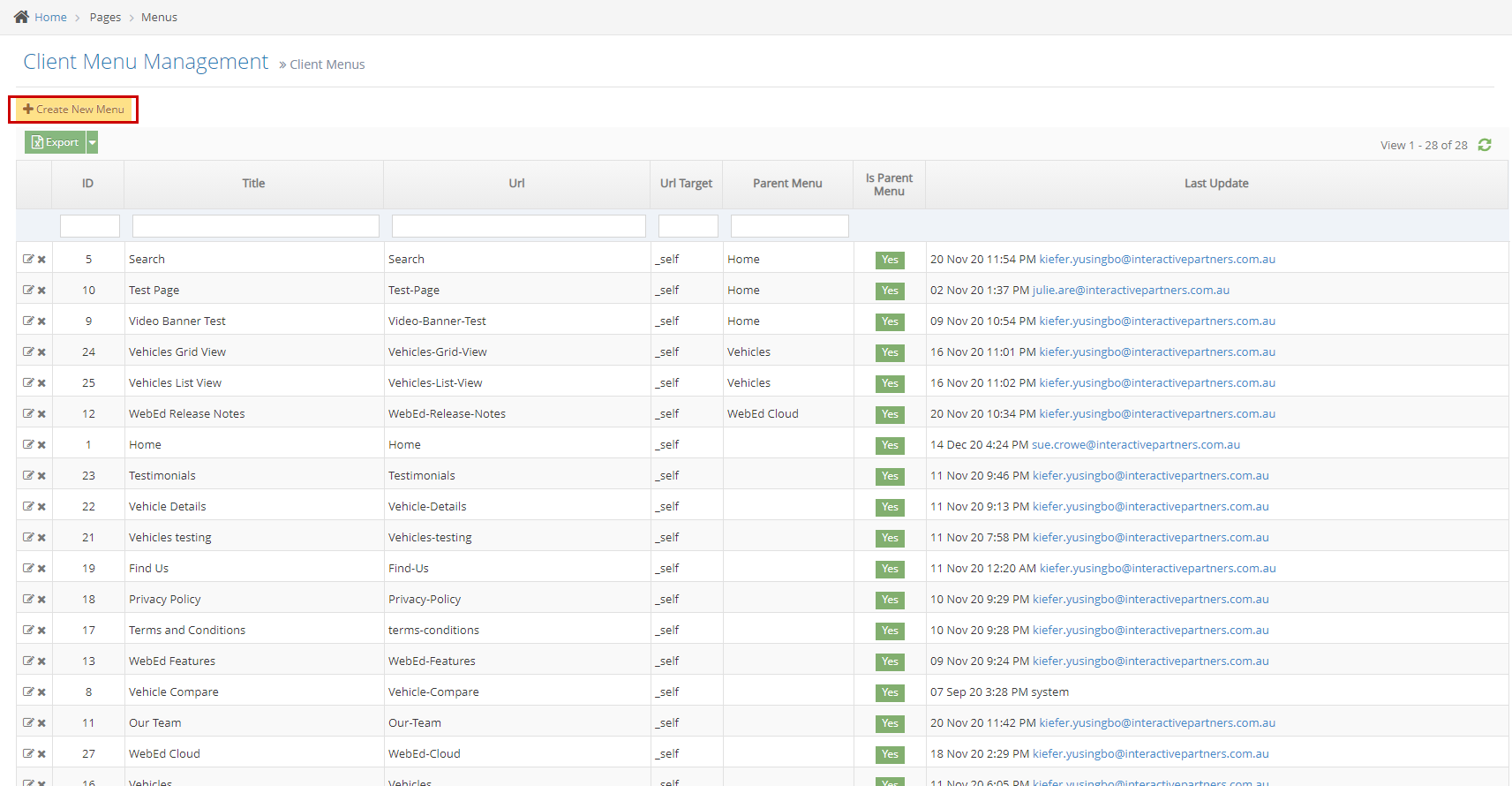1512x786 pixels.
Task: Edit the Search menu row
Action: coord(28,259)
